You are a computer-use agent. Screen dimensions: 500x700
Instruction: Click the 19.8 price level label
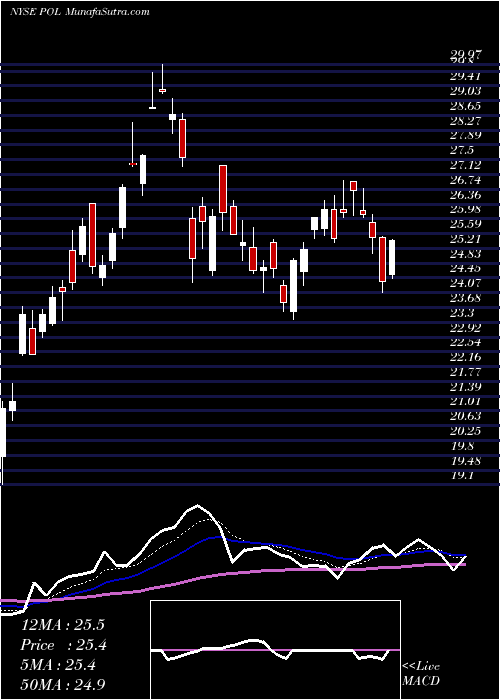point(462,445)
